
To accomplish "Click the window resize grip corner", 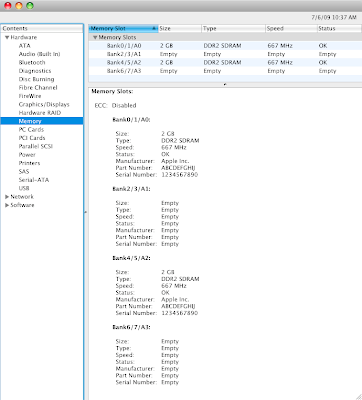I will pyautogui.click(x=358, y=396).
